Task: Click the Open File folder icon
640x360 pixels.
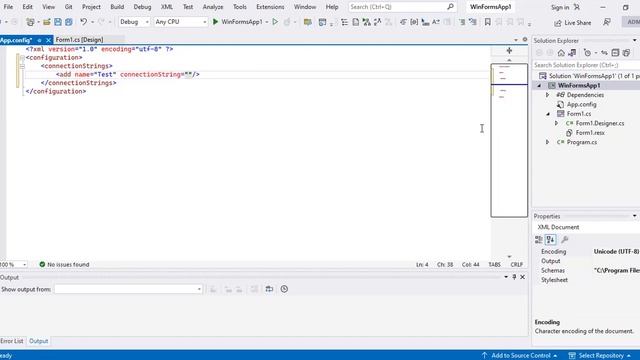Action: pyautogui.click(x=47, y=22)
